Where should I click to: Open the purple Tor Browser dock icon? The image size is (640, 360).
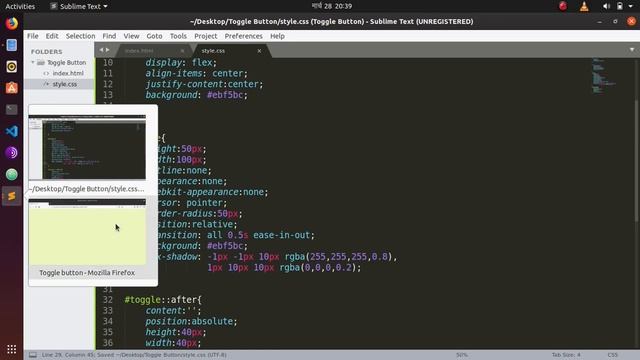tap(11, 153)
